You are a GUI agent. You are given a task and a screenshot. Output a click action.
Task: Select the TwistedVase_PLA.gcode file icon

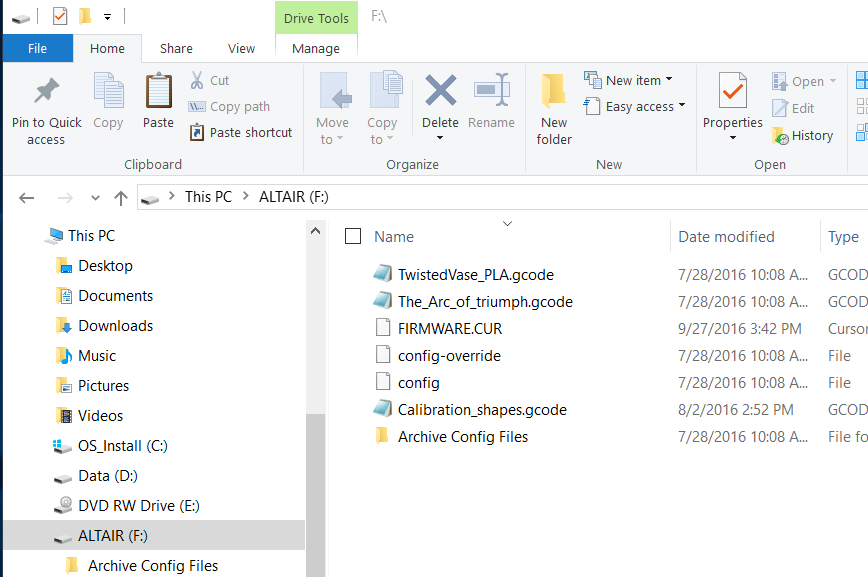[x=383, y=274]
